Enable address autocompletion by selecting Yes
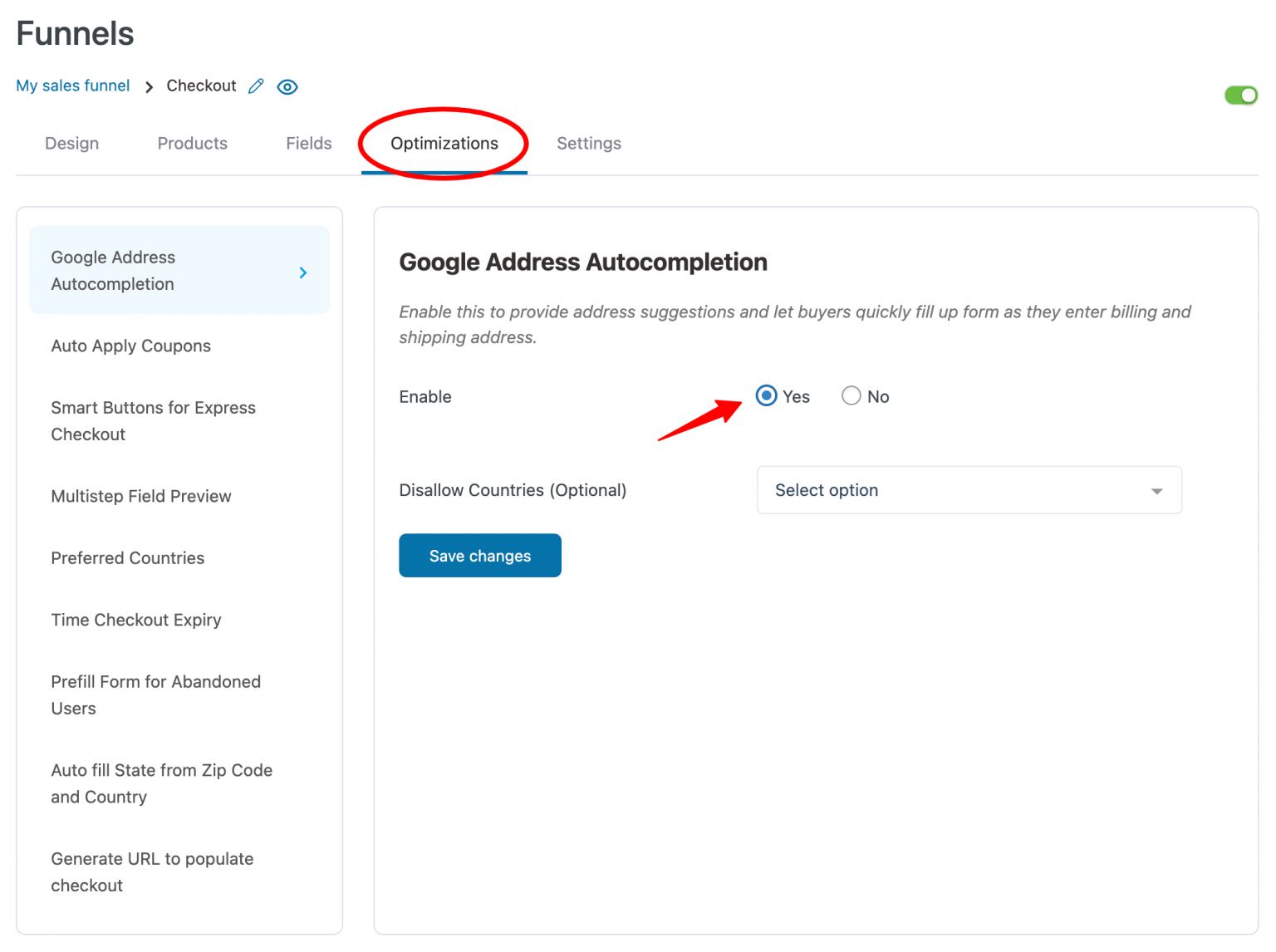Screen dimensions: 1276x952 tap(766, 396)
